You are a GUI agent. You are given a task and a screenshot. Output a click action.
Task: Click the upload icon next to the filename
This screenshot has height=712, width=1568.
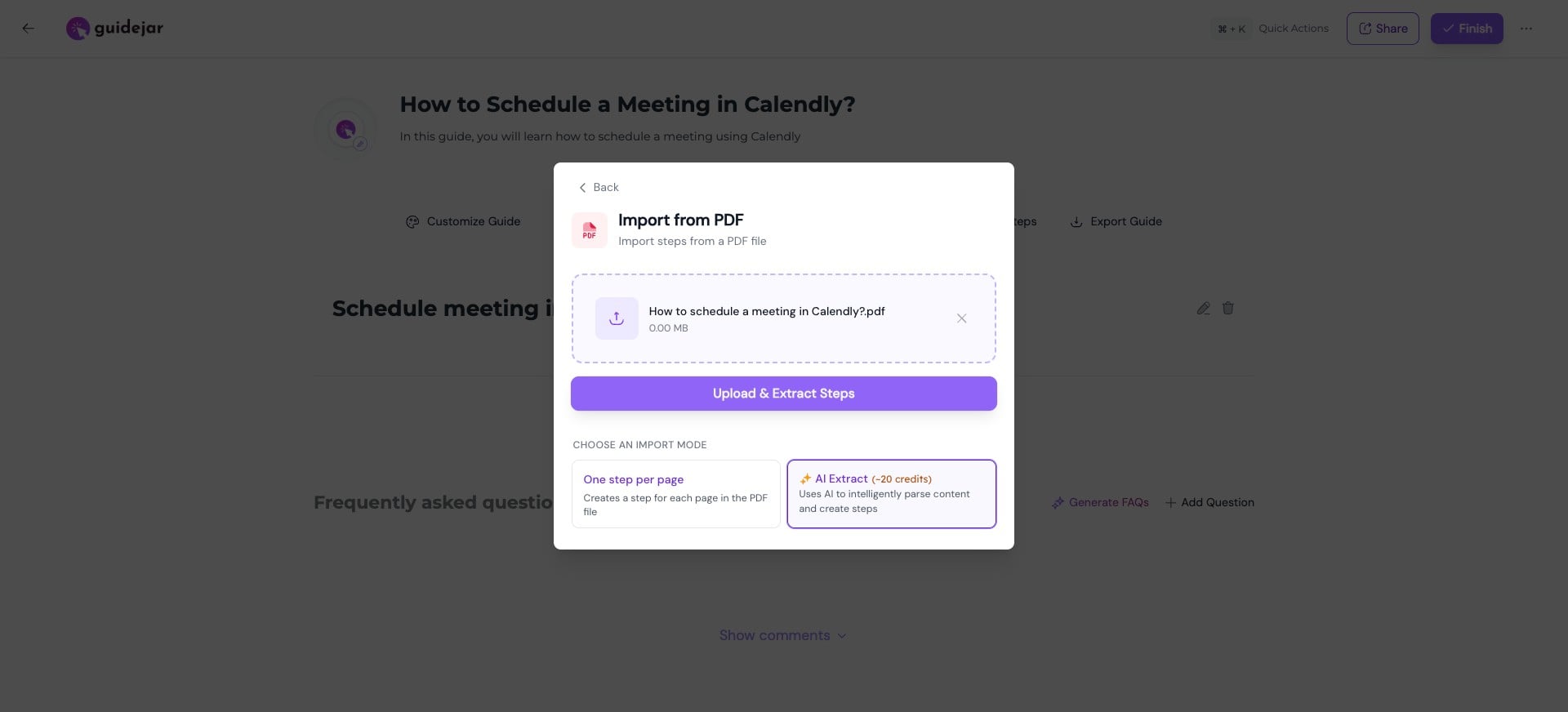pos(617,318)
